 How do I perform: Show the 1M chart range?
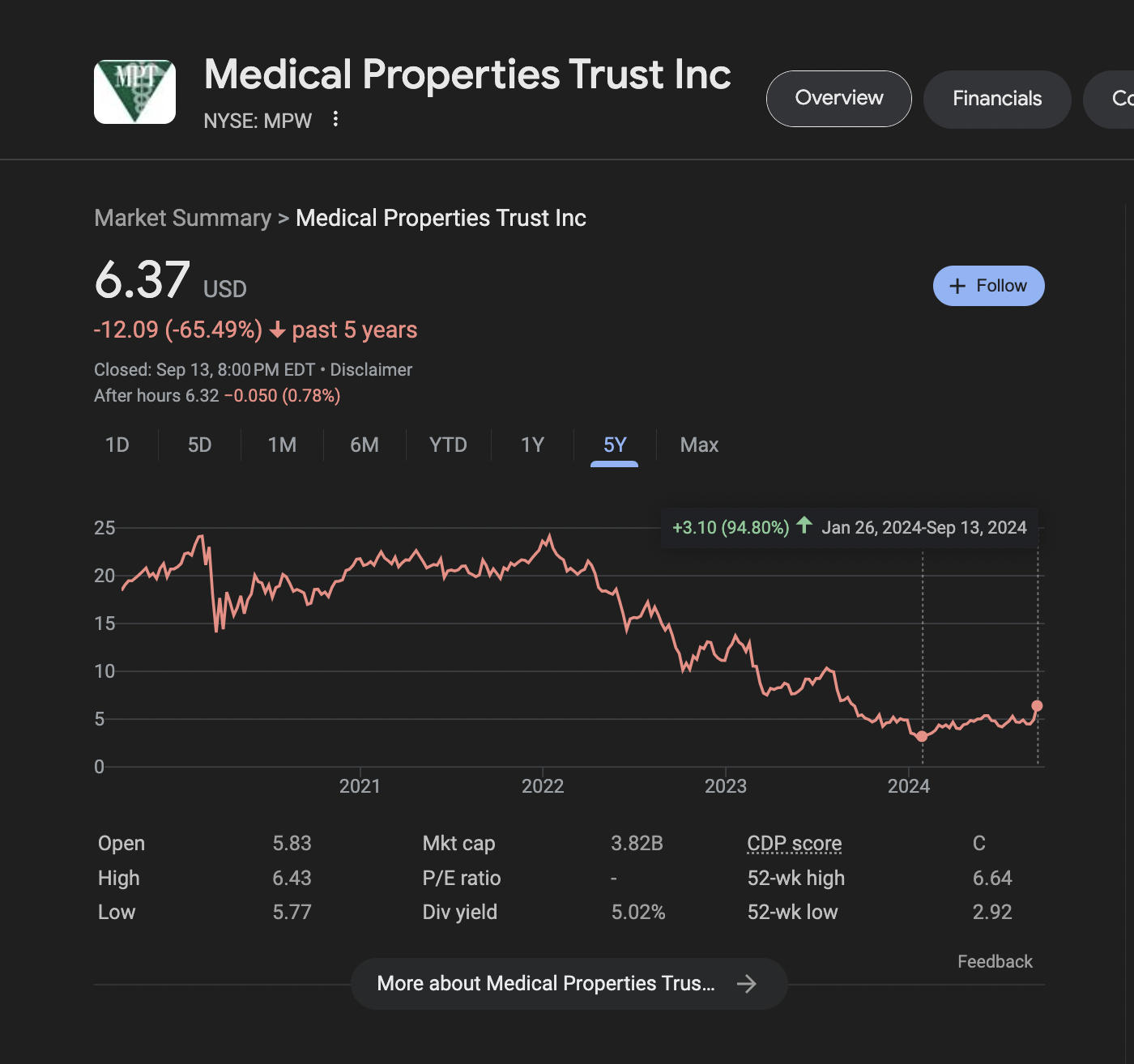pyautogui.click(x=282, y=445)
